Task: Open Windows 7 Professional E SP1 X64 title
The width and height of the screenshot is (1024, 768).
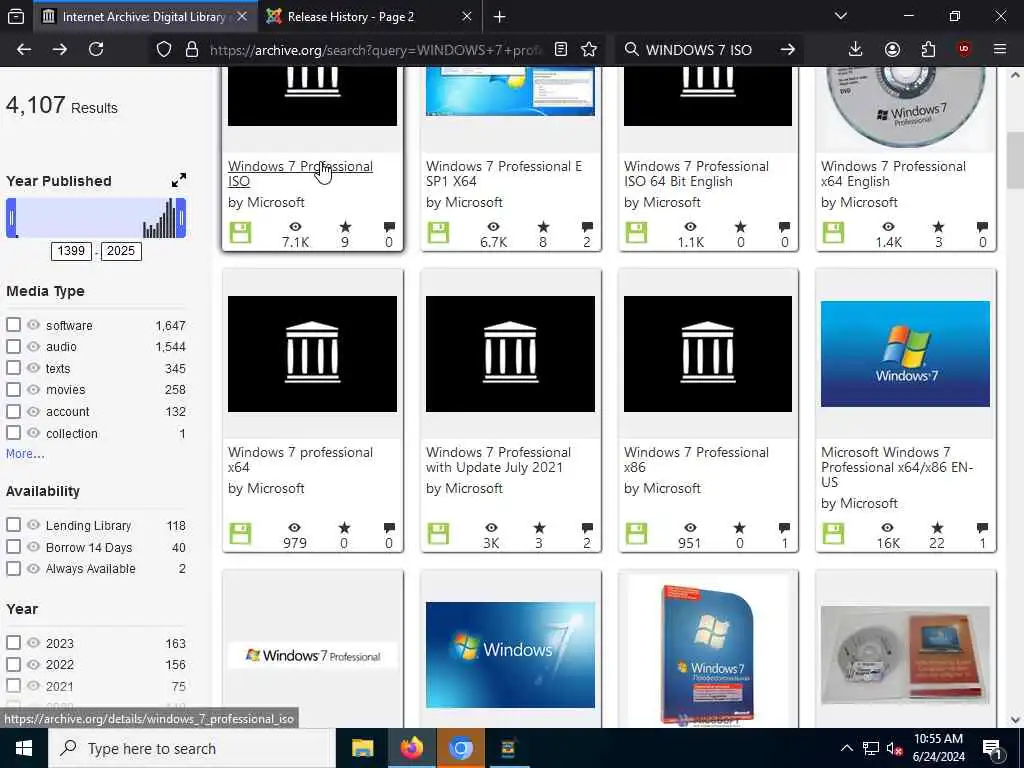Action: 504,174
